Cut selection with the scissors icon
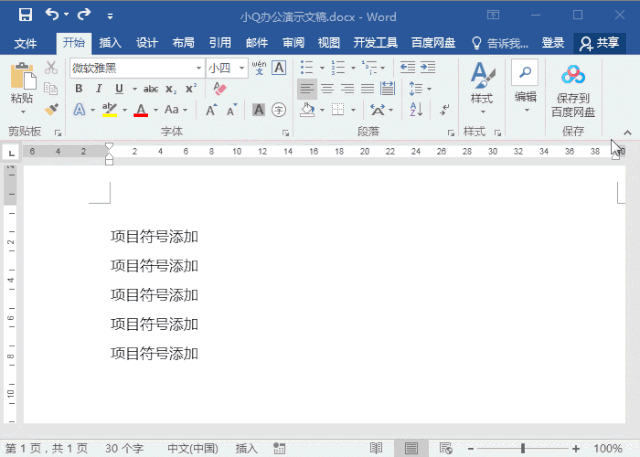Screen dimensions: 640x457 click(51, 68)
